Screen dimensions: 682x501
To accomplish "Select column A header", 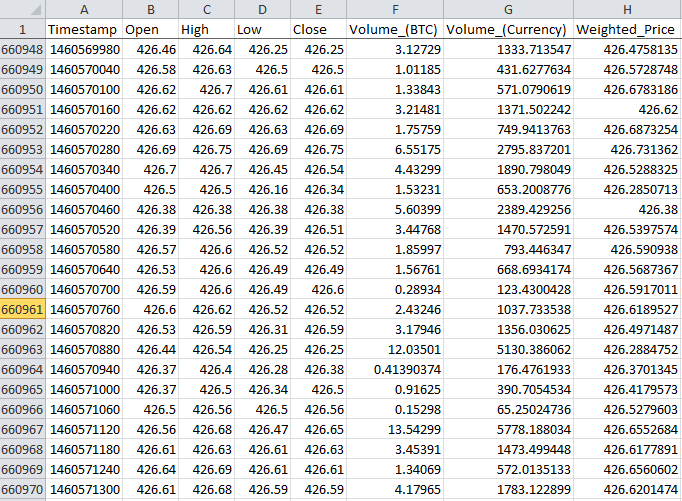I will [84, 9].
